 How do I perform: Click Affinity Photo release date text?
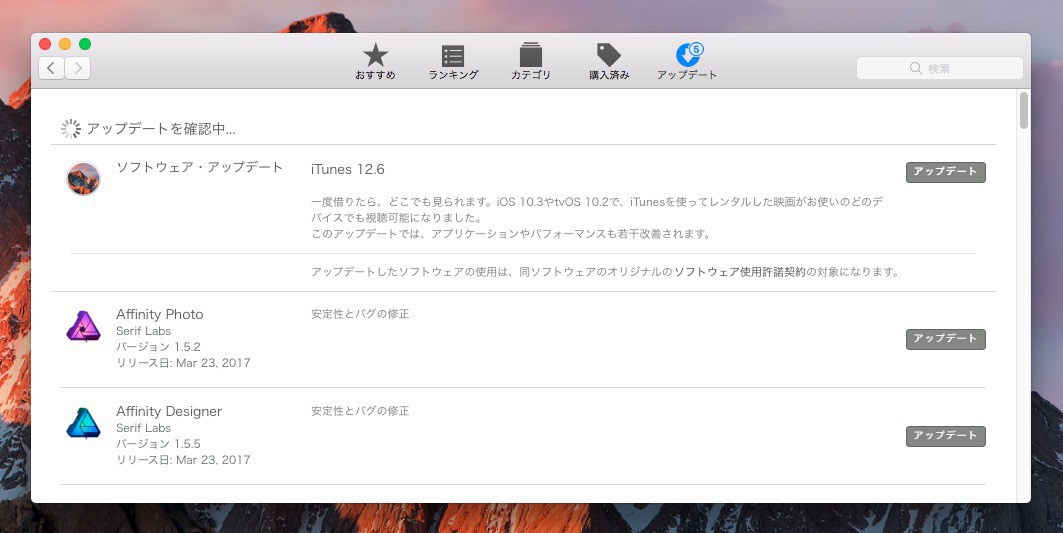(183, 363)
